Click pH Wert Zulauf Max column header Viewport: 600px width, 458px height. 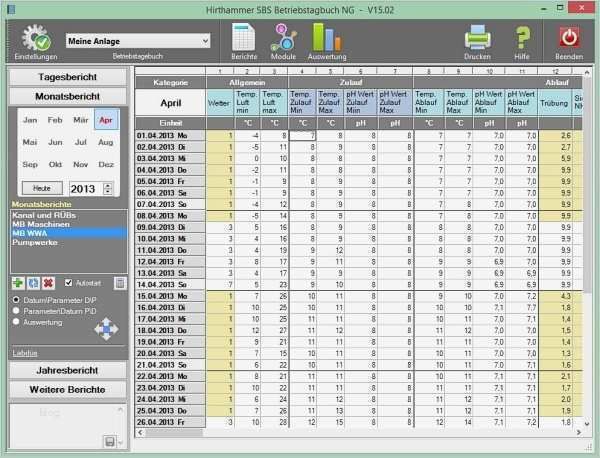395,103
